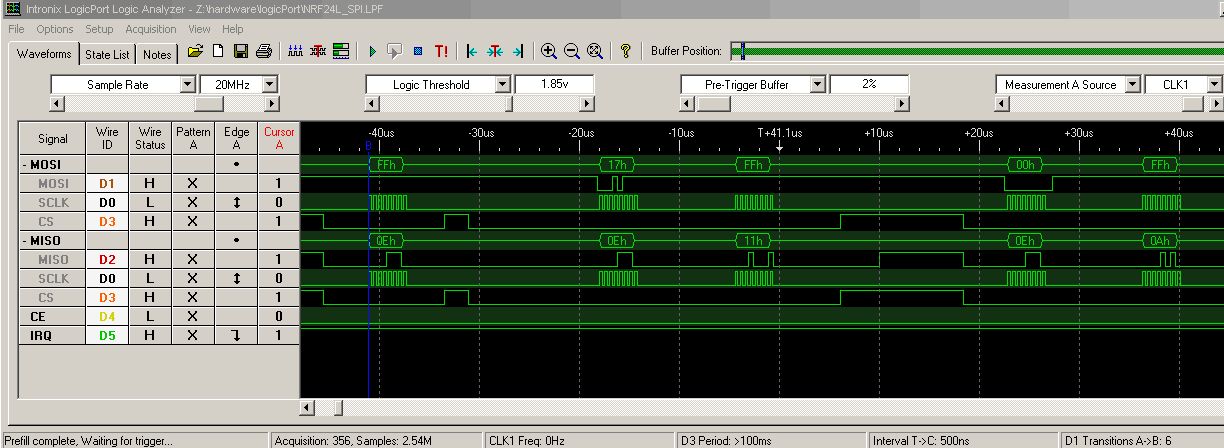
Task: Open the Sample Rate parameter dropdown
Action: point(188,85)
